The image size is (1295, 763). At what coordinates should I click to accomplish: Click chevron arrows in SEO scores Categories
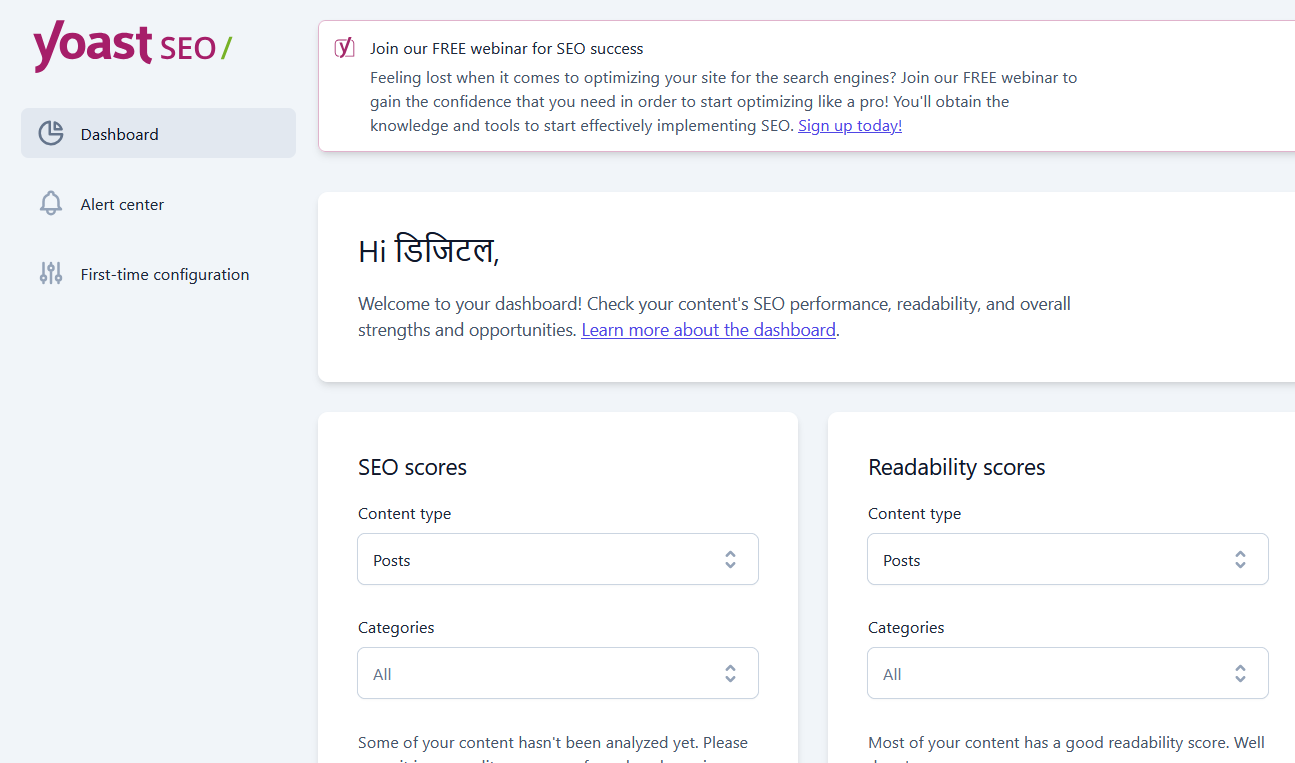730,674
